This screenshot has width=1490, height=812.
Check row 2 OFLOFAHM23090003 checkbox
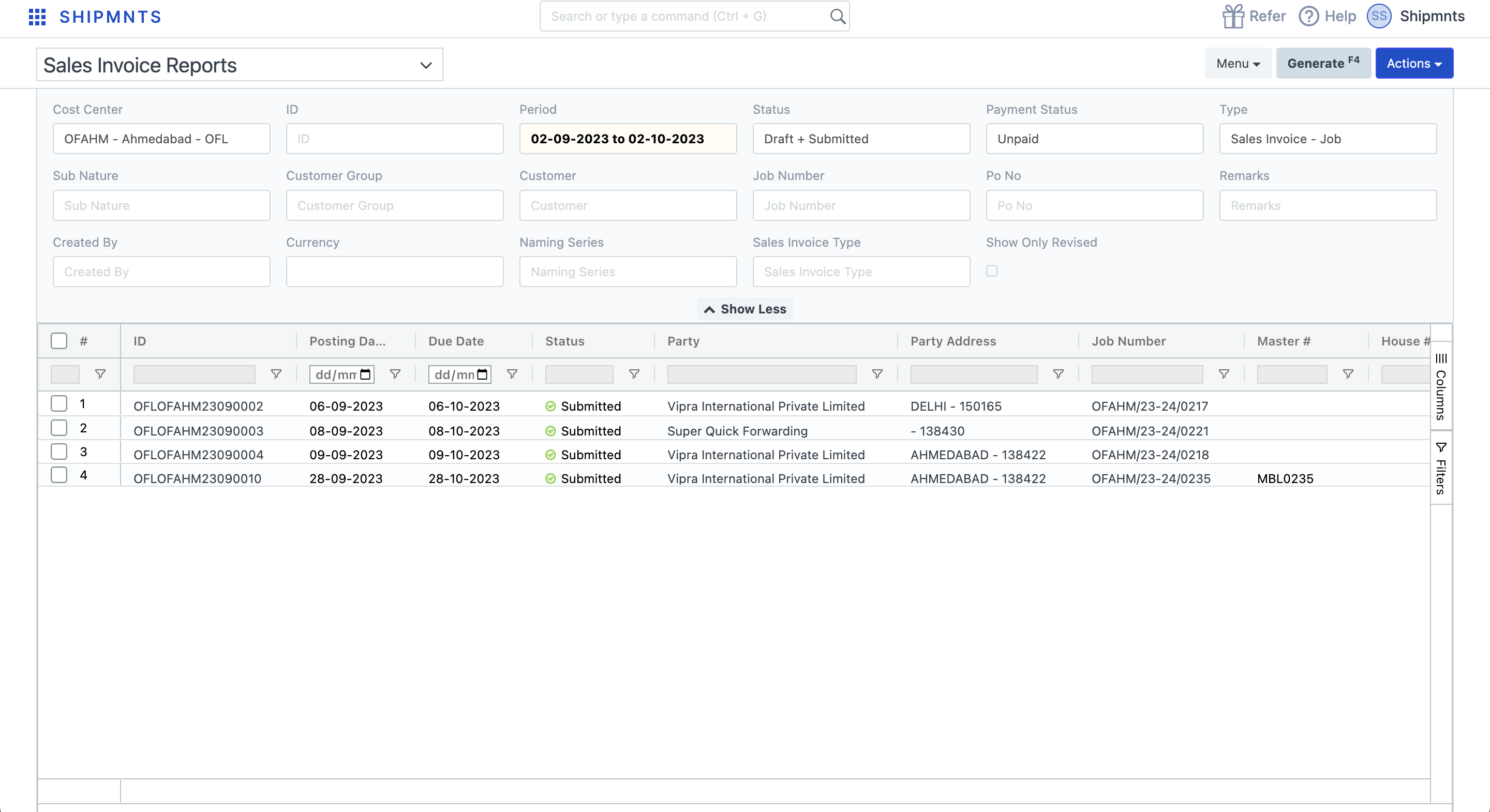coord(59,427)
